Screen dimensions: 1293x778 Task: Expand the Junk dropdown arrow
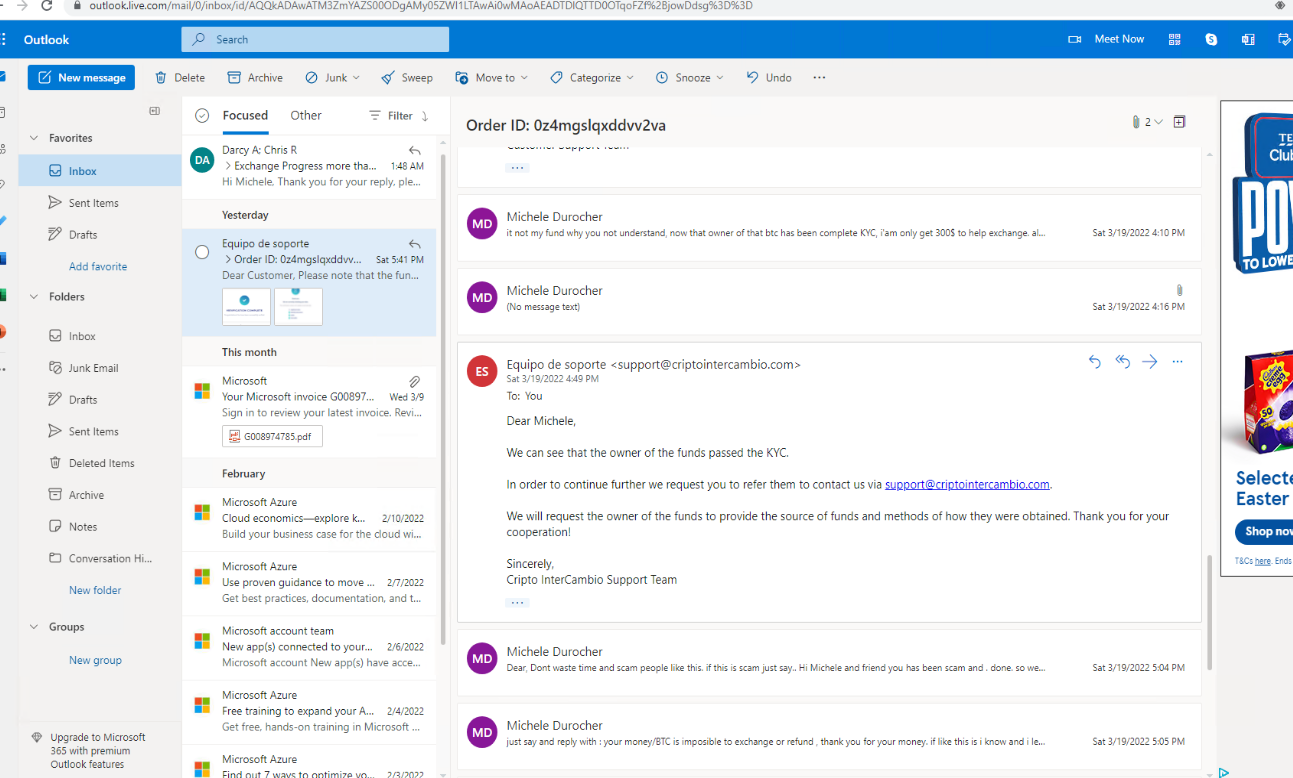click(x=357, y=78)
